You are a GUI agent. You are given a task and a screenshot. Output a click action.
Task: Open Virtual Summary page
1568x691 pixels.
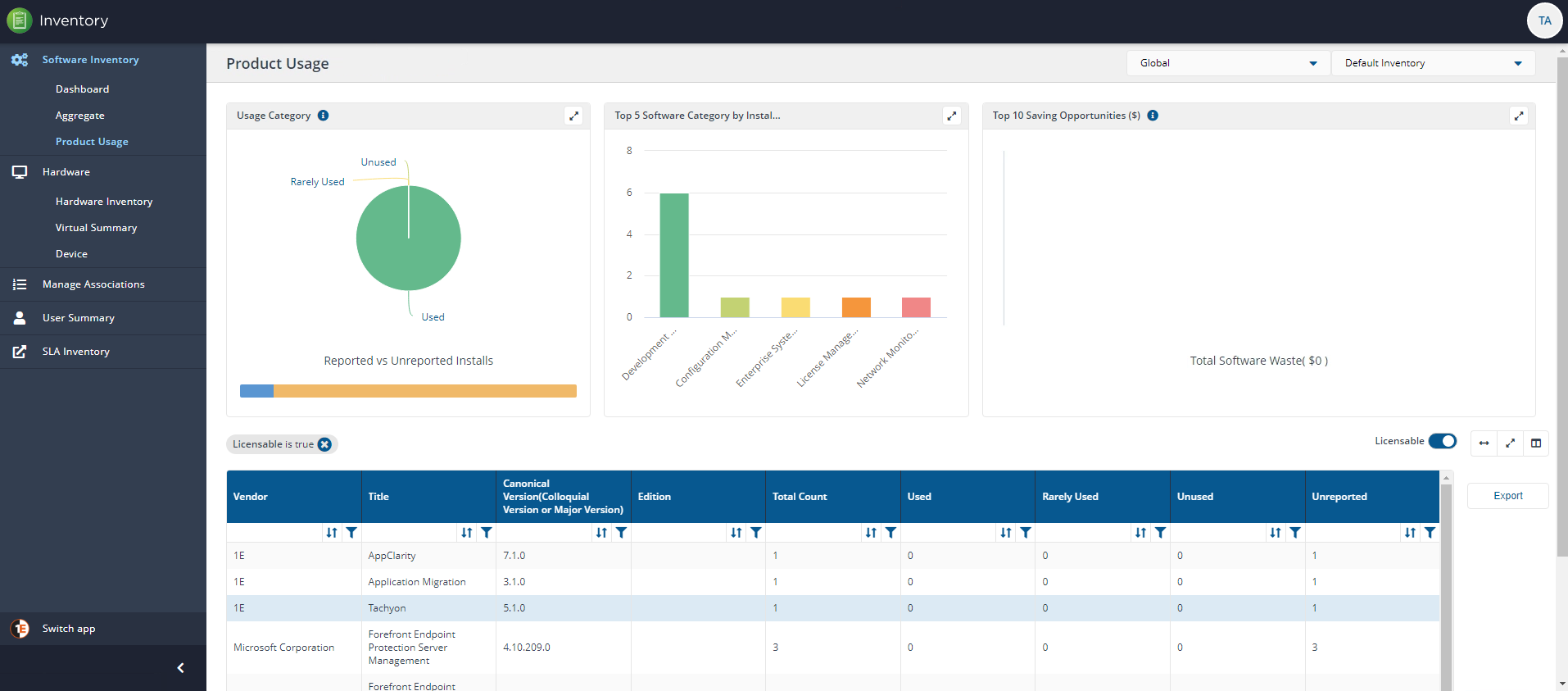(x=96, y=228)
